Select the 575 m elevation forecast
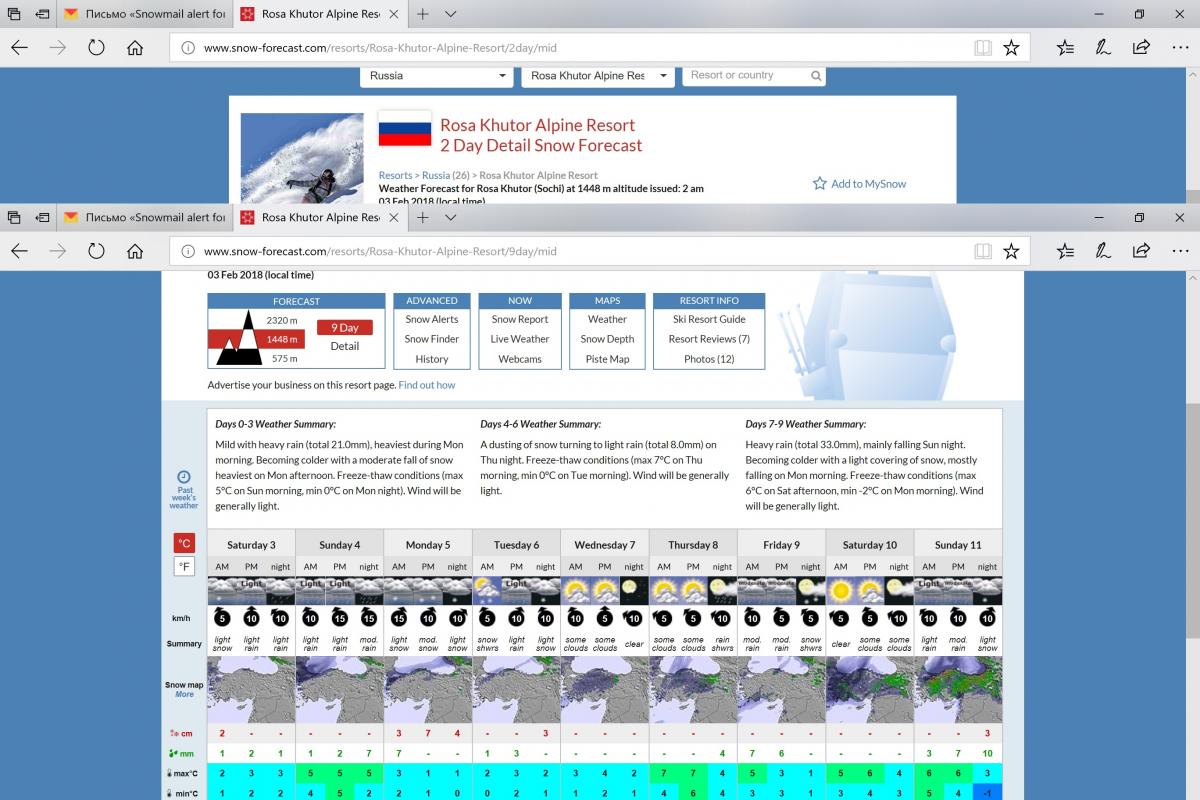This screenshot has height=800, width=1200. pos(285,358)
